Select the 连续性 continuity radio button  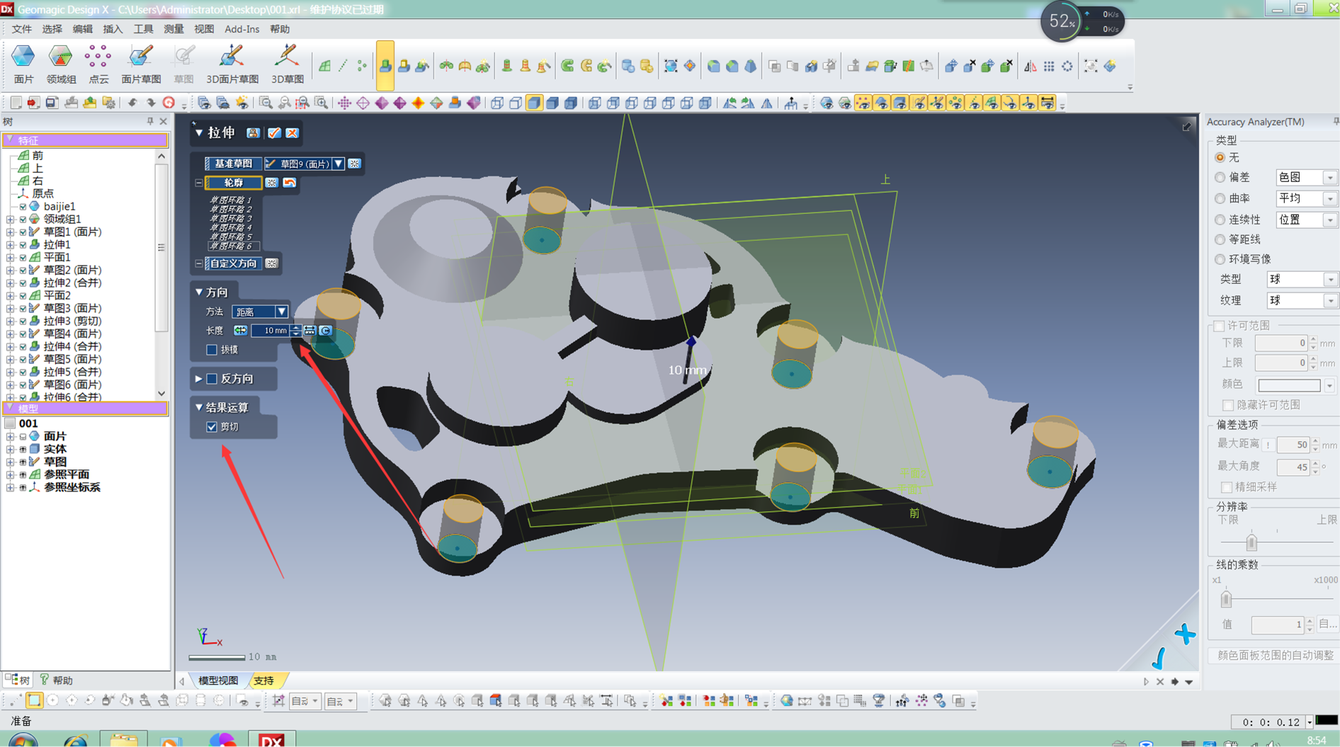tap(1220, 219)
